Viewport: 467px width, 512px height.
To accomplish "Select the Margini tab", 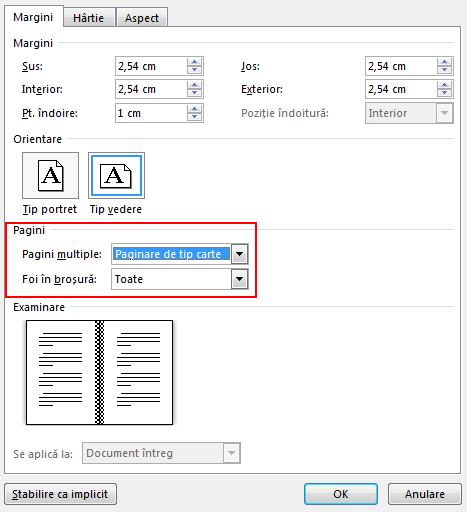I will [x=33, y=17].
